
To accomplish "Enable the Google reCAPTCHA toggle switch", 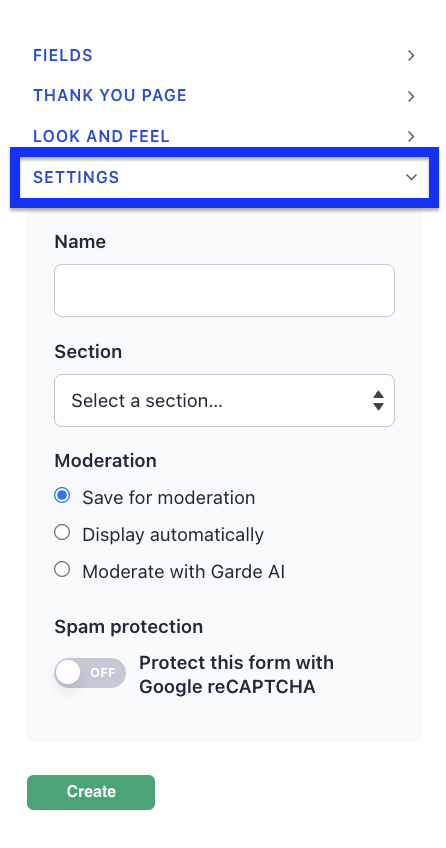I will tap(90, 673).
